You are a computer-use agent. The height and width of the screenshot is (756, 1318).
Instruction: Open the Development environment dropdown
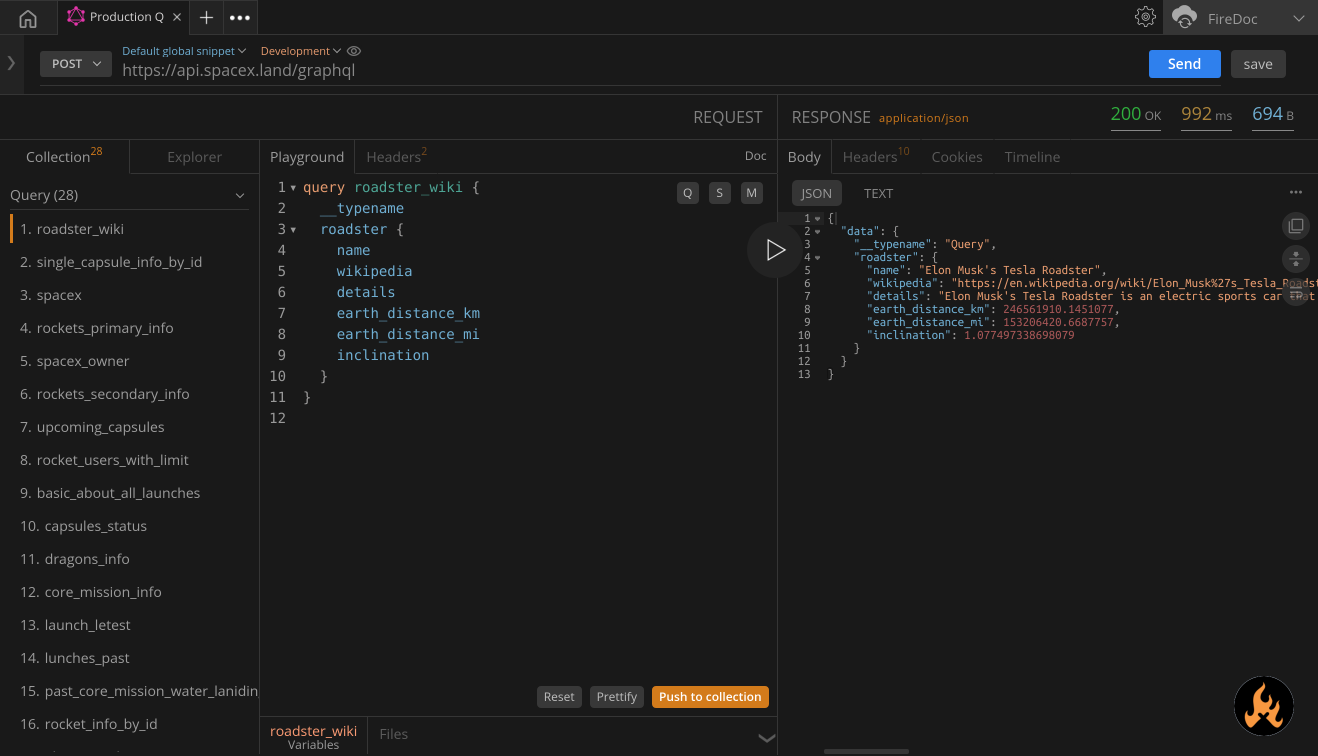[300, 51]
